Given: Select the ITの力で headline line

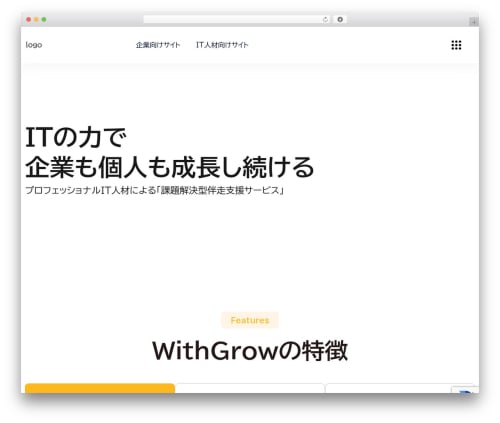Looking at the screenshot, I should [x=76, y=137].
